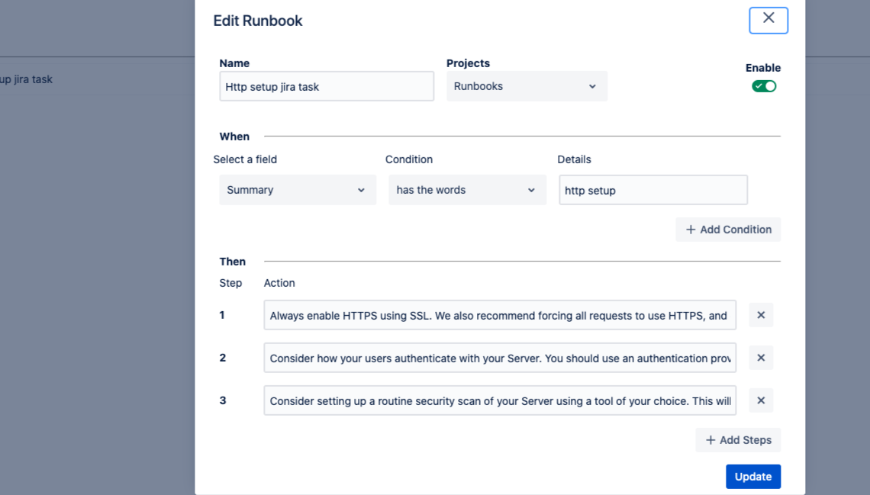Delete step 2 using its X icon

coord(760,358)
